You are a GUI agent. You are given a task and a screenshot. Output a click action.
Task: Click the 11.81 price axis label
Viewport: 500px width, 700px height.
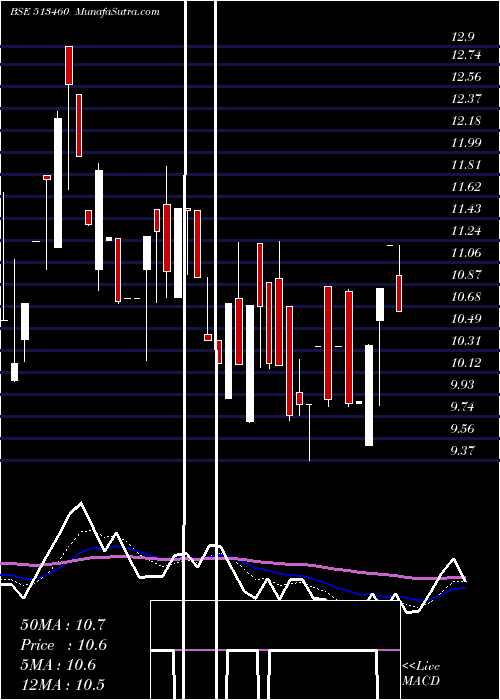466,165
